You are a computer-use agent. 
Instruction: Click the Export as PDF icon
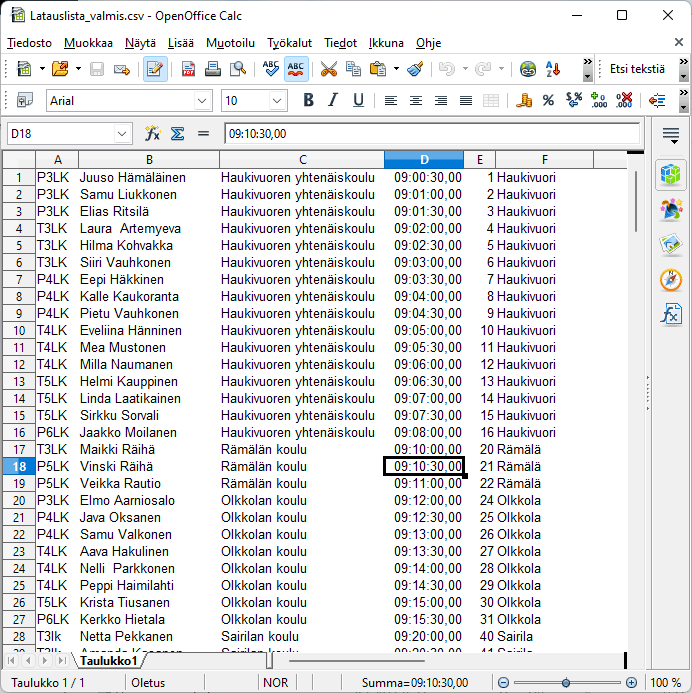188,69
